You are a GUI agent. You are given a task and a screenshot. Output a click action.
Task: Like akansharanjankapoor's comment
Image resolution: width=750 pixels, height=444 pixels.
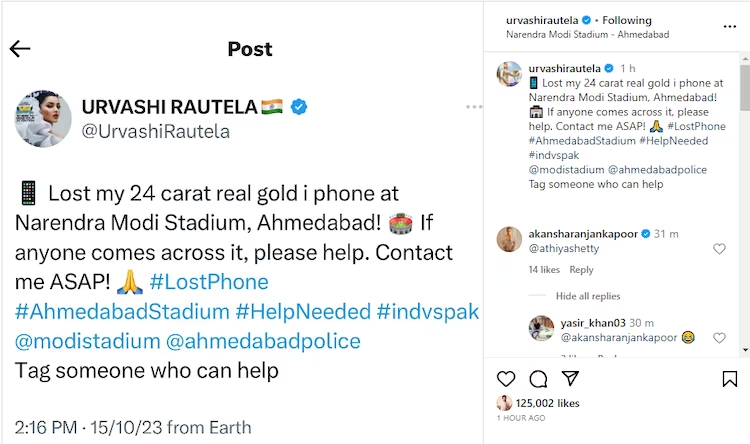[x=719, y=249]
